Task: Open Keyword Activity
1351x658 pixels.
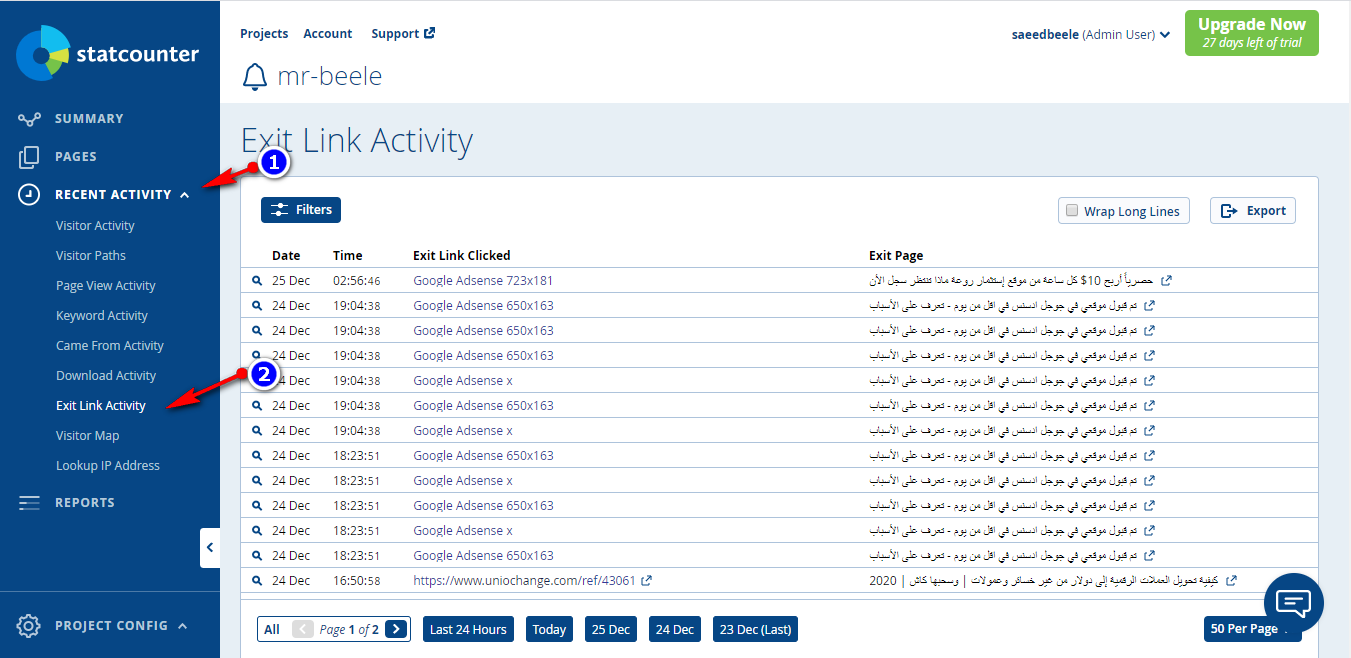Action: click(102, 316)
